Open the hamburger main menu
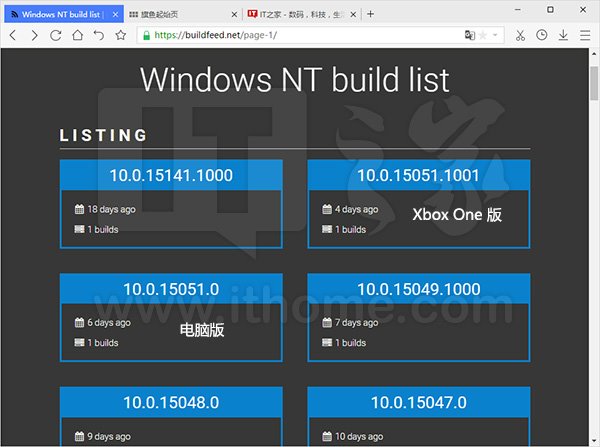Screen dimensions: 600x447 click(x=586, y=35)
